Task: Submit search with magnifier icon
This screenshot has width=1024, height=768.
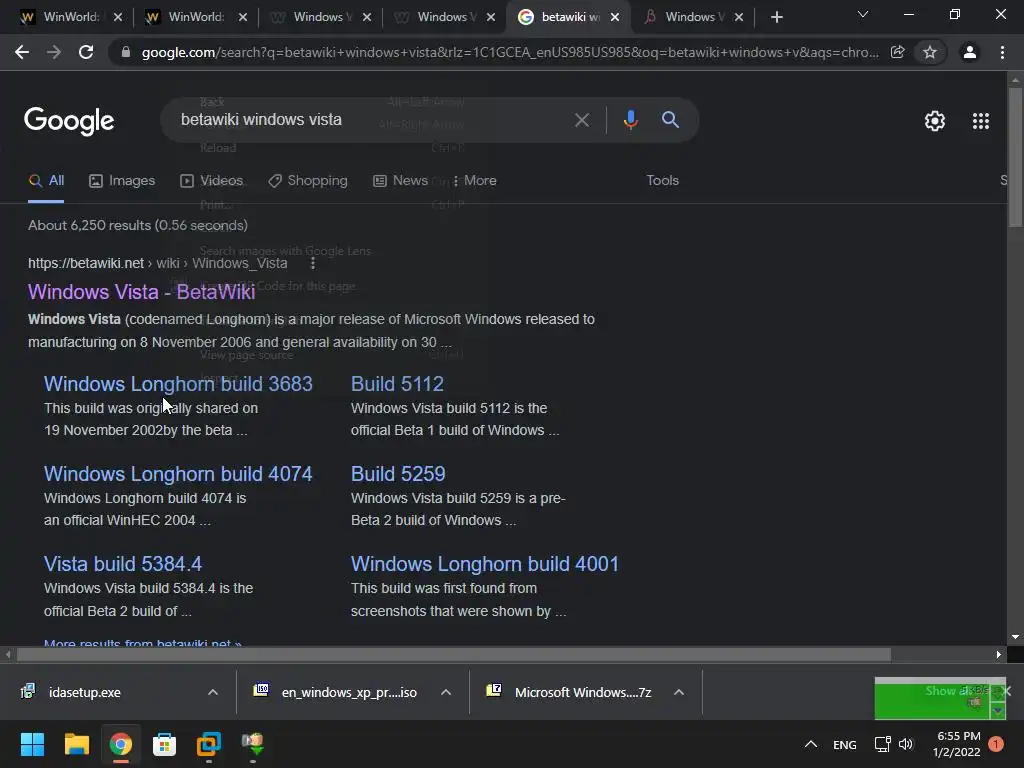Action: tap(670, 120)
